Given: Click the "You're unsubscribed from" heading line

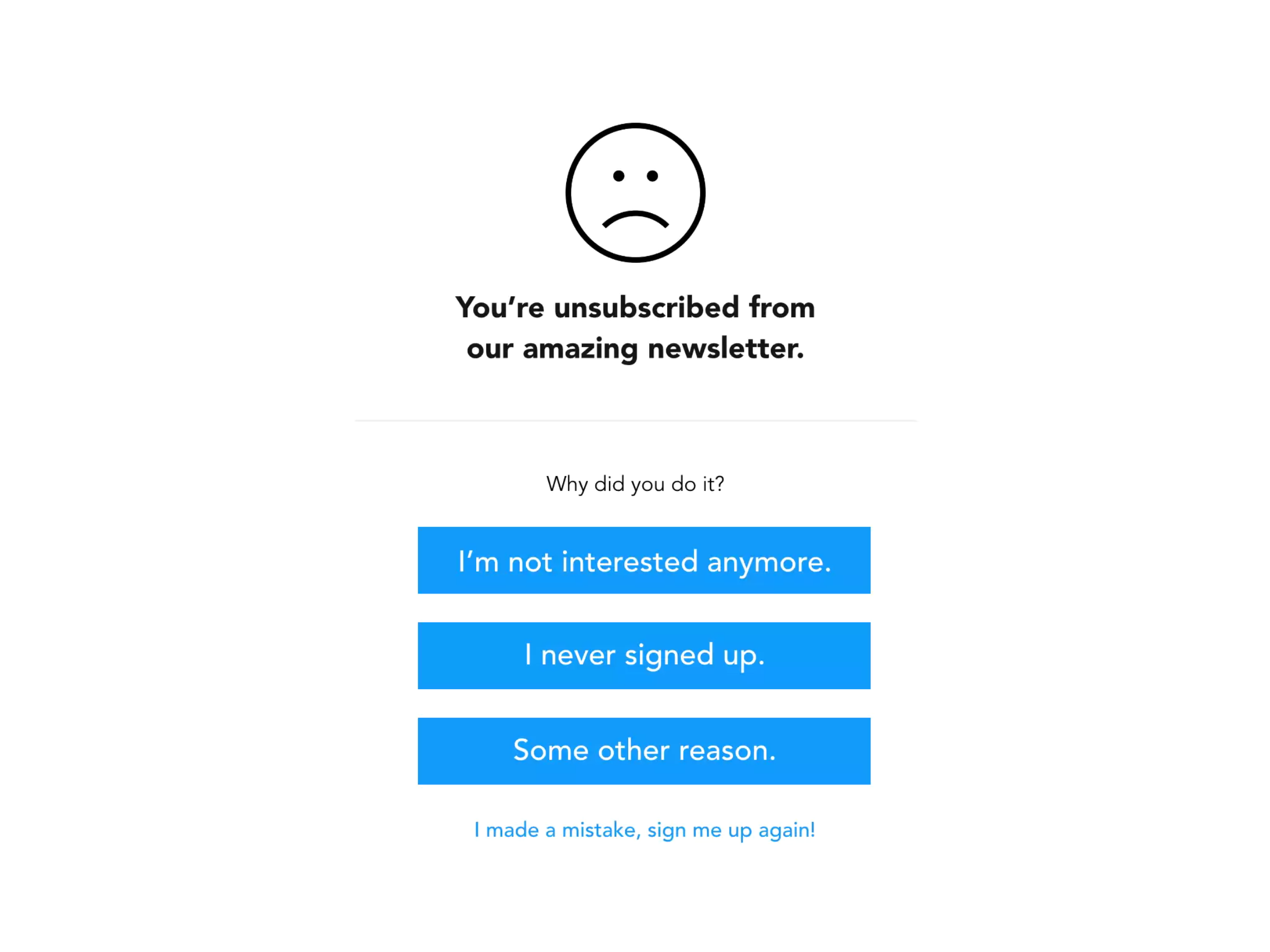Looking at the screenshot, I should tap(635, 308).
